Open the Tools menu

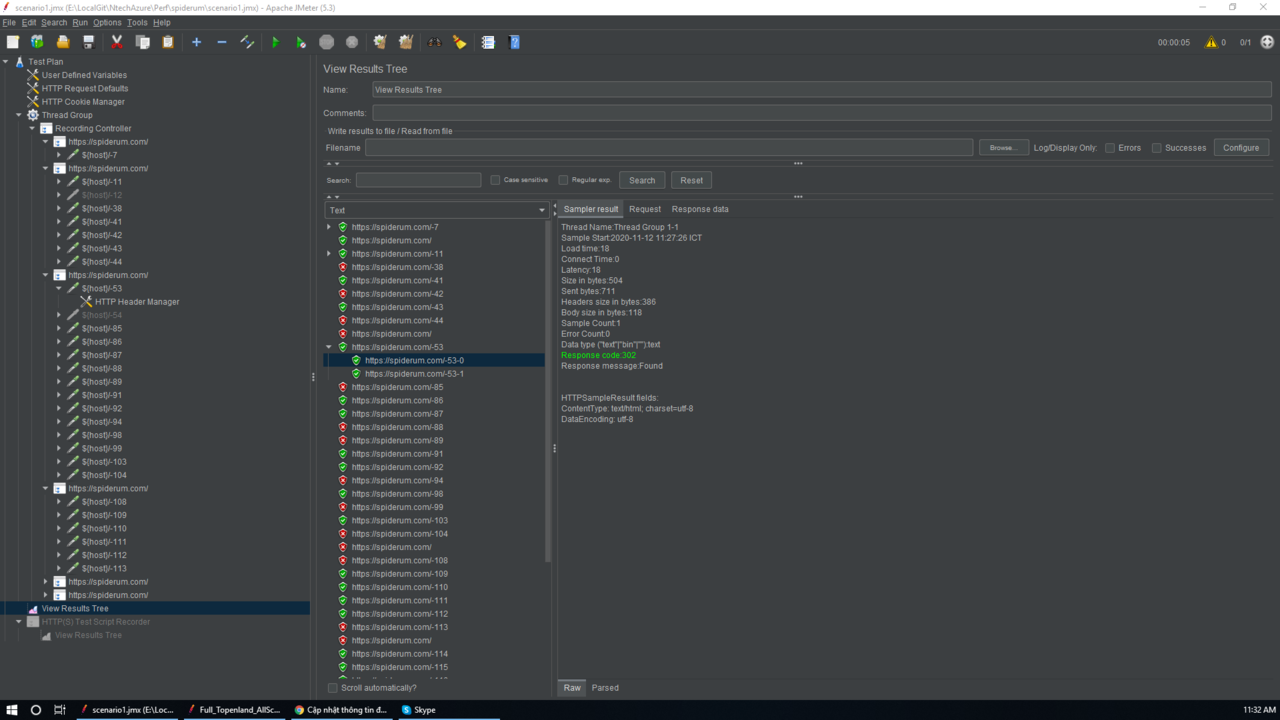pyautogui.click(x=137, y=22)
